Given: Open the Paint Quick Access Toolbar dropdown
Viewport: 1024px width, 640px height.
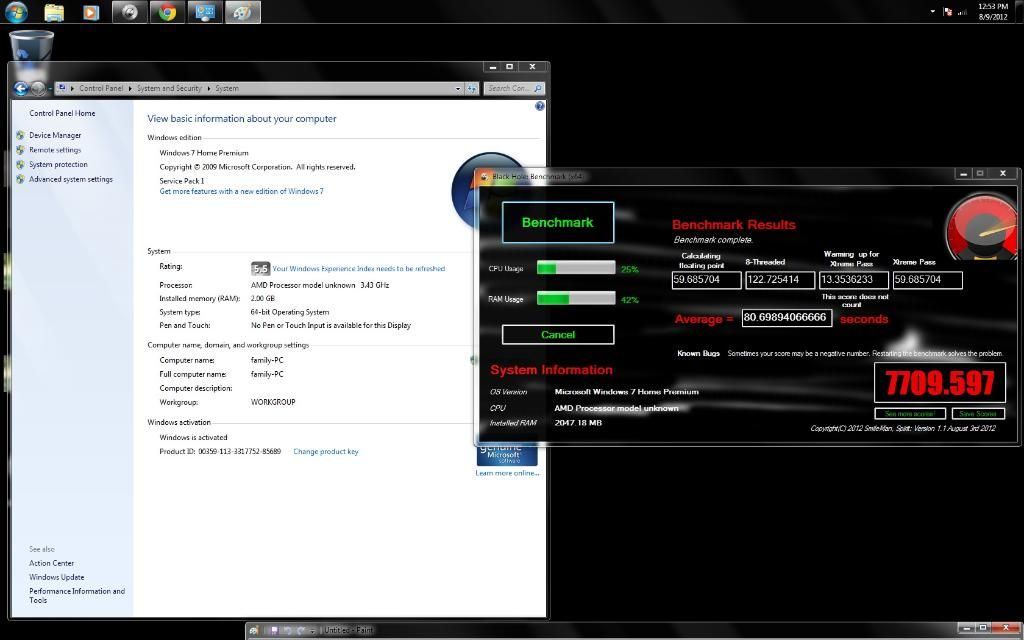Looking at the screenshot, I should coord(312,631).
